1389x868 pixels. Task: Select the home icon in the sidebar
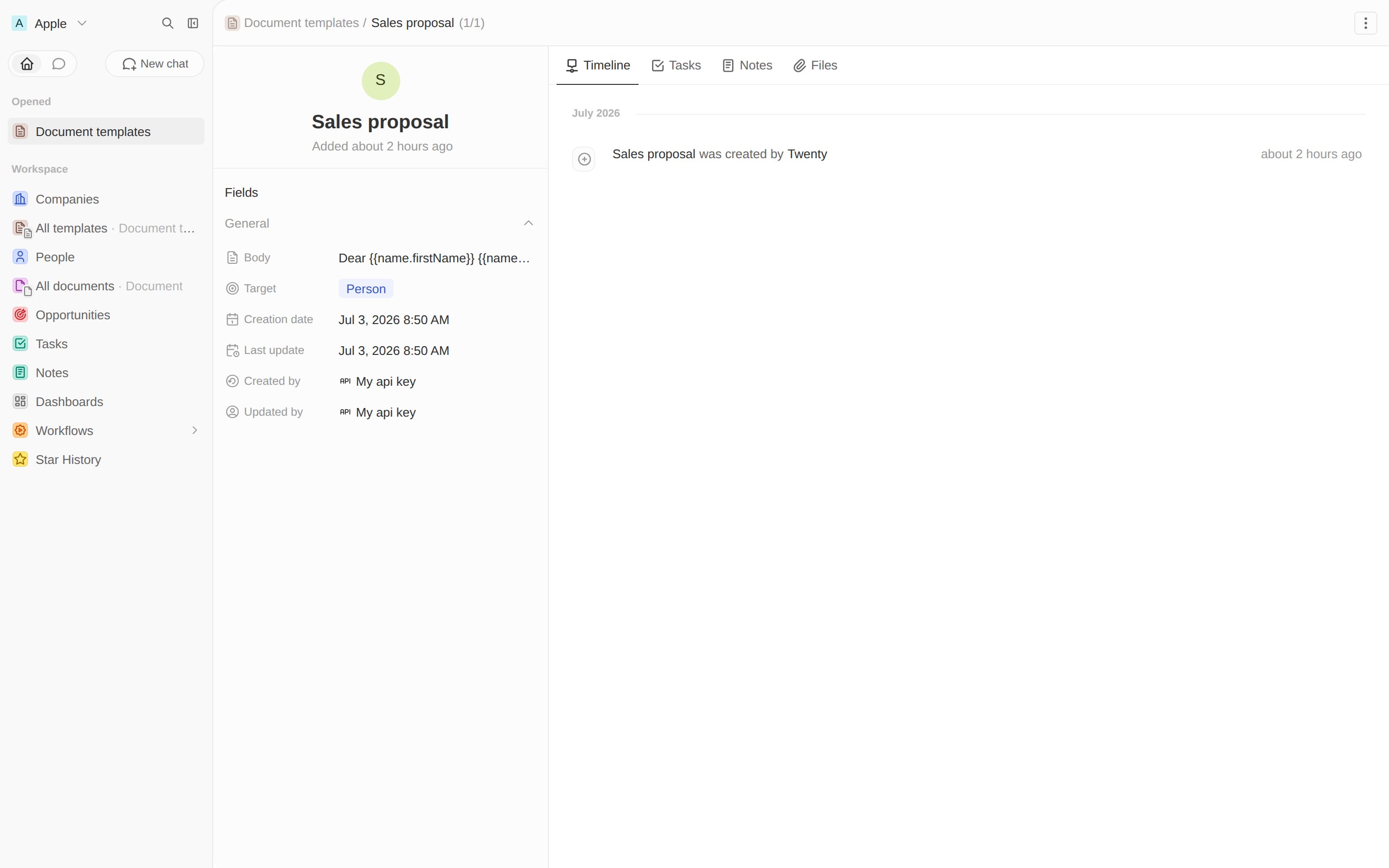(27, 64)
